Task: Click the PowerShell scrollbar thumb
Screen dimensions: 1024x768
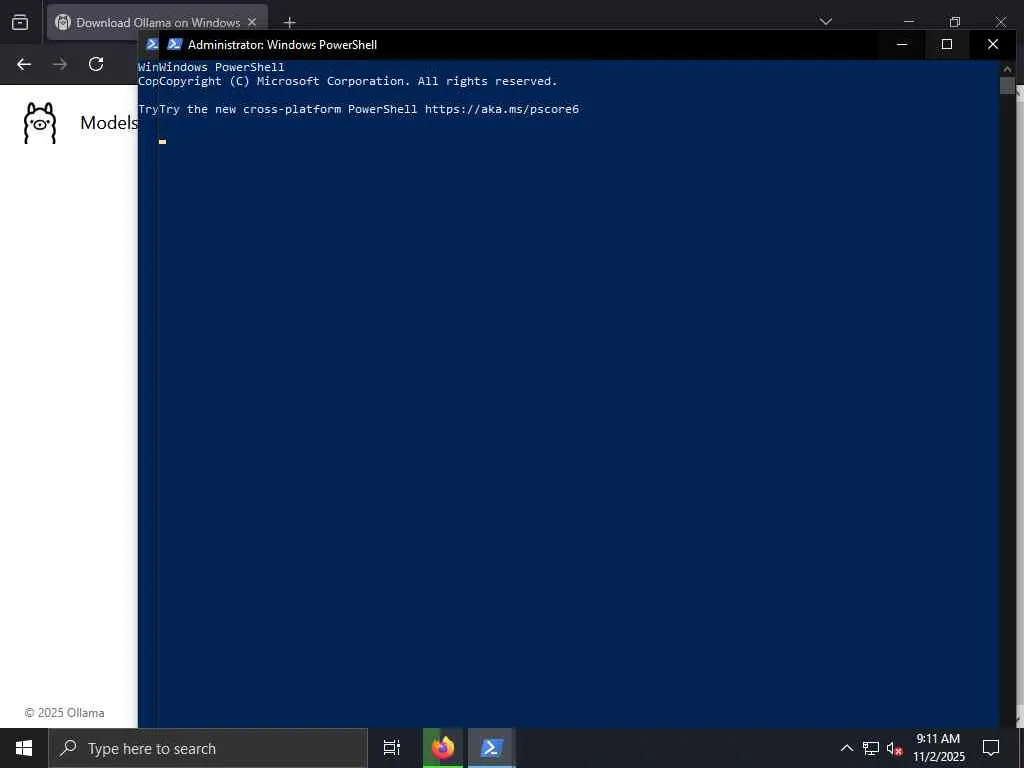Action: pyautogui.click(x=1007, y=86)
